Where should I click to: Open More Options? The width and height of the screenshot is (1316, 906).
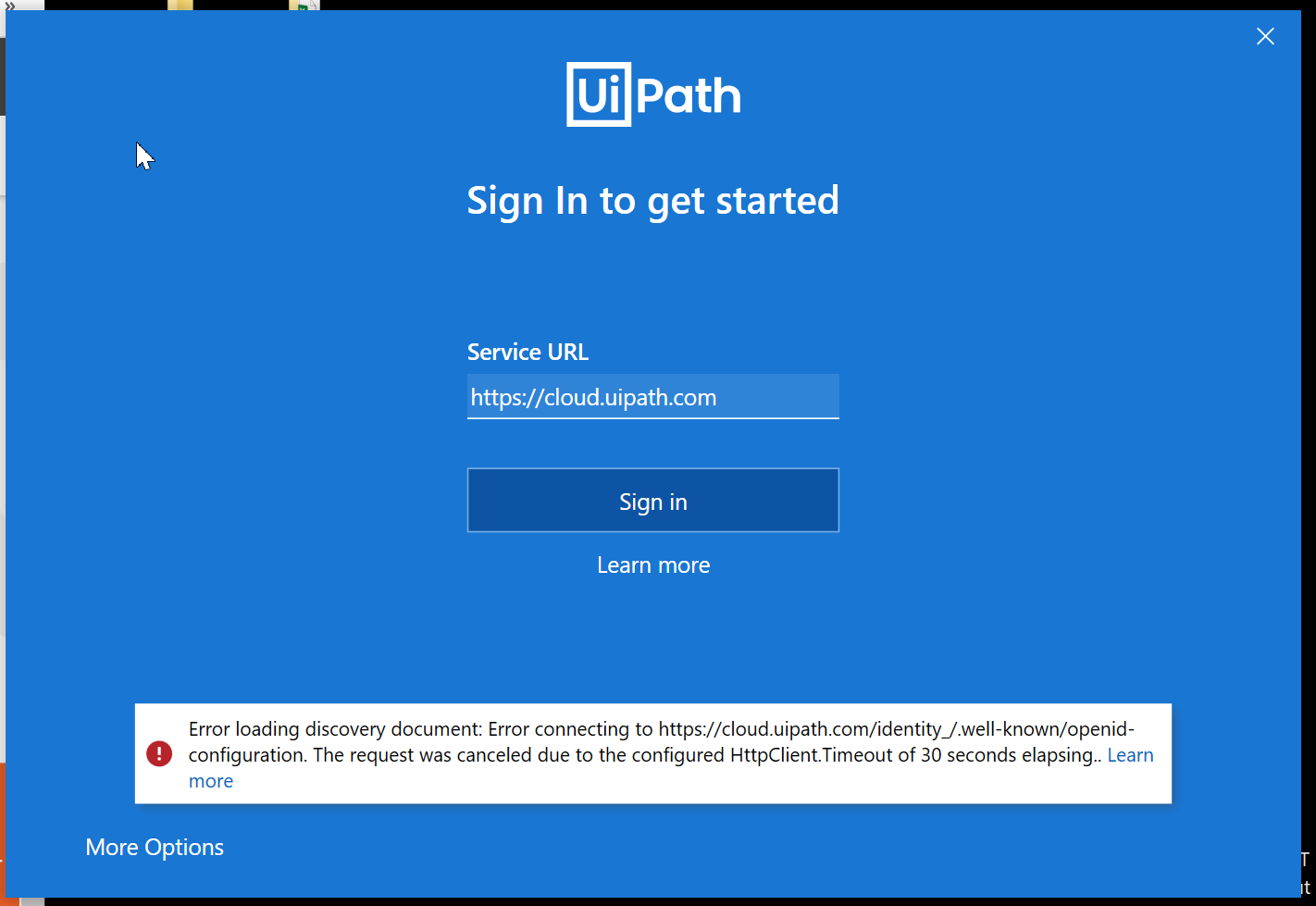[x=155, y=848]
